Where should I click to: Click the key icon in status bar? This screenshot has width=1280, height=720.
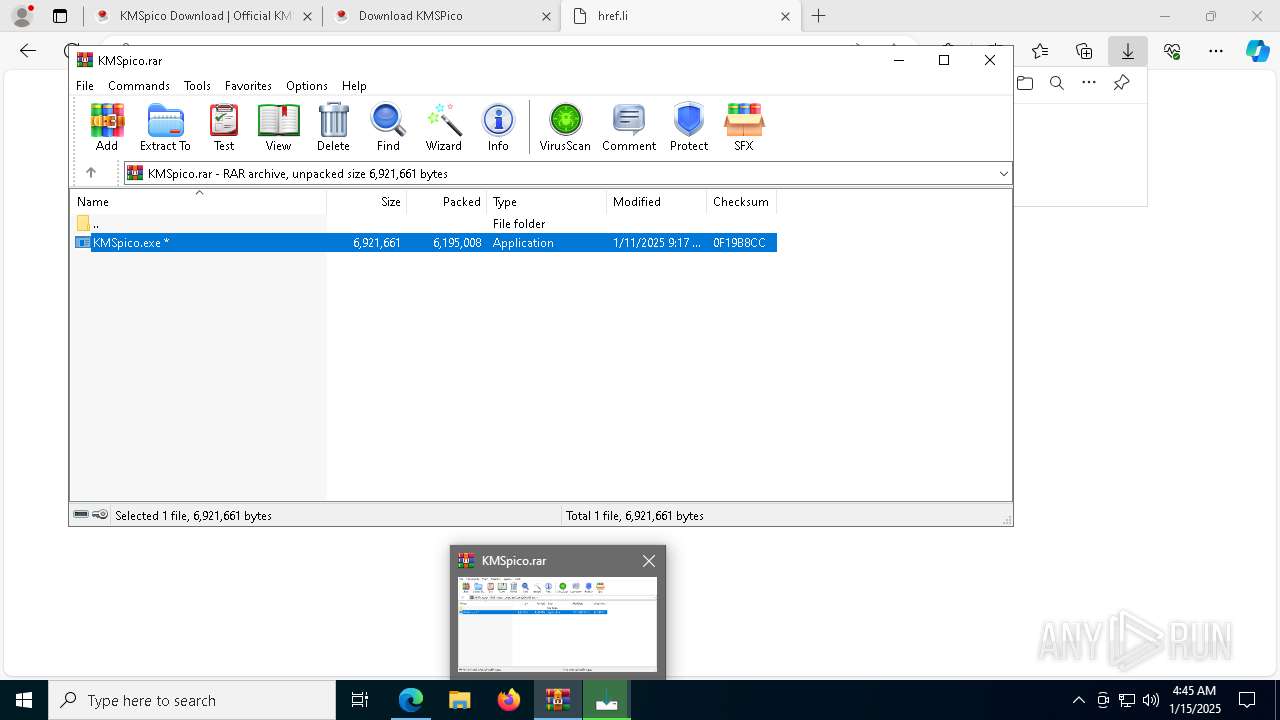100,515
